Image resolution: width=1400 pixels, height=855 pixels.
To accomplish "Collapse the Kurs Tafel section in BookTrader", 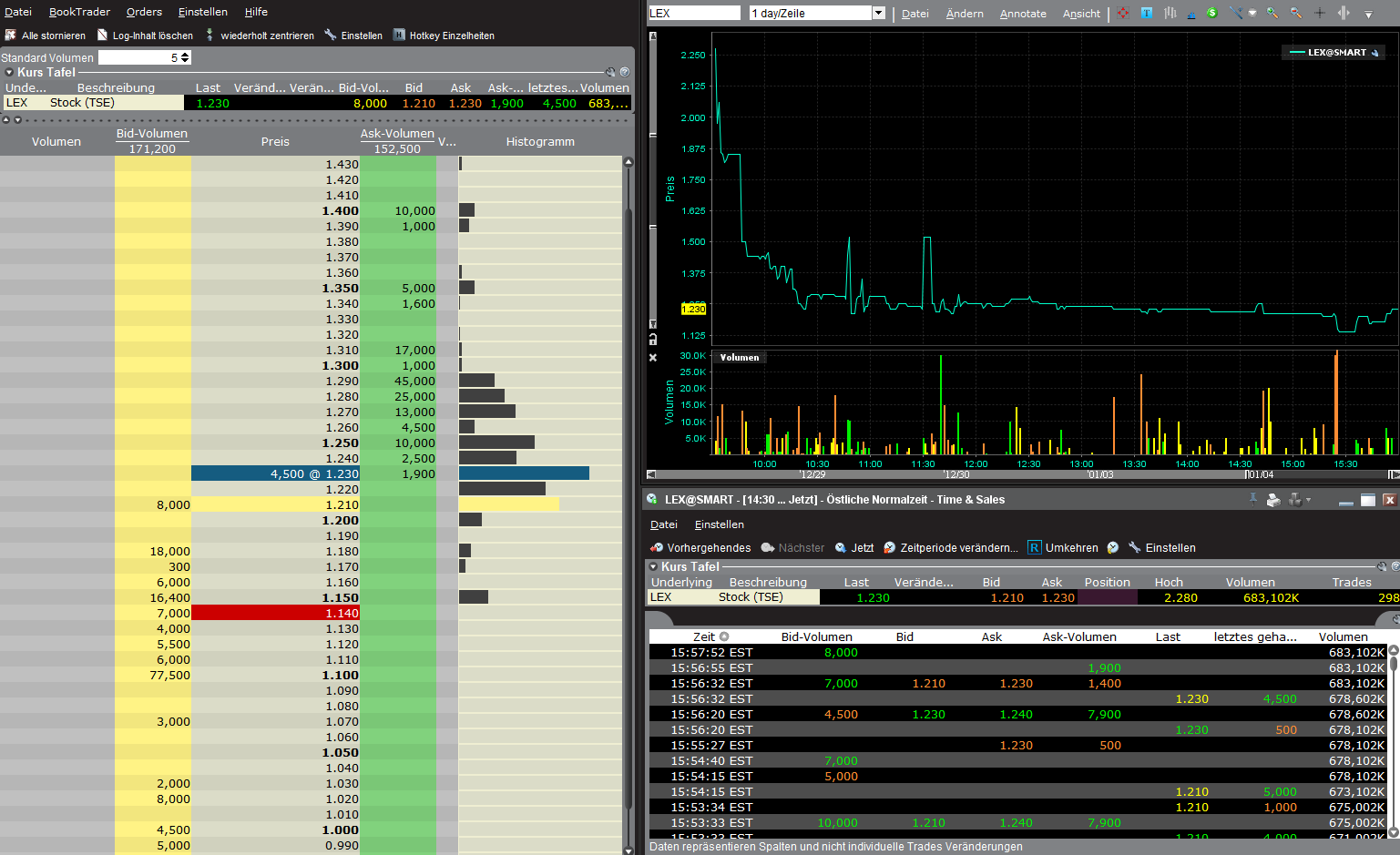I will [x=9, y=73].
